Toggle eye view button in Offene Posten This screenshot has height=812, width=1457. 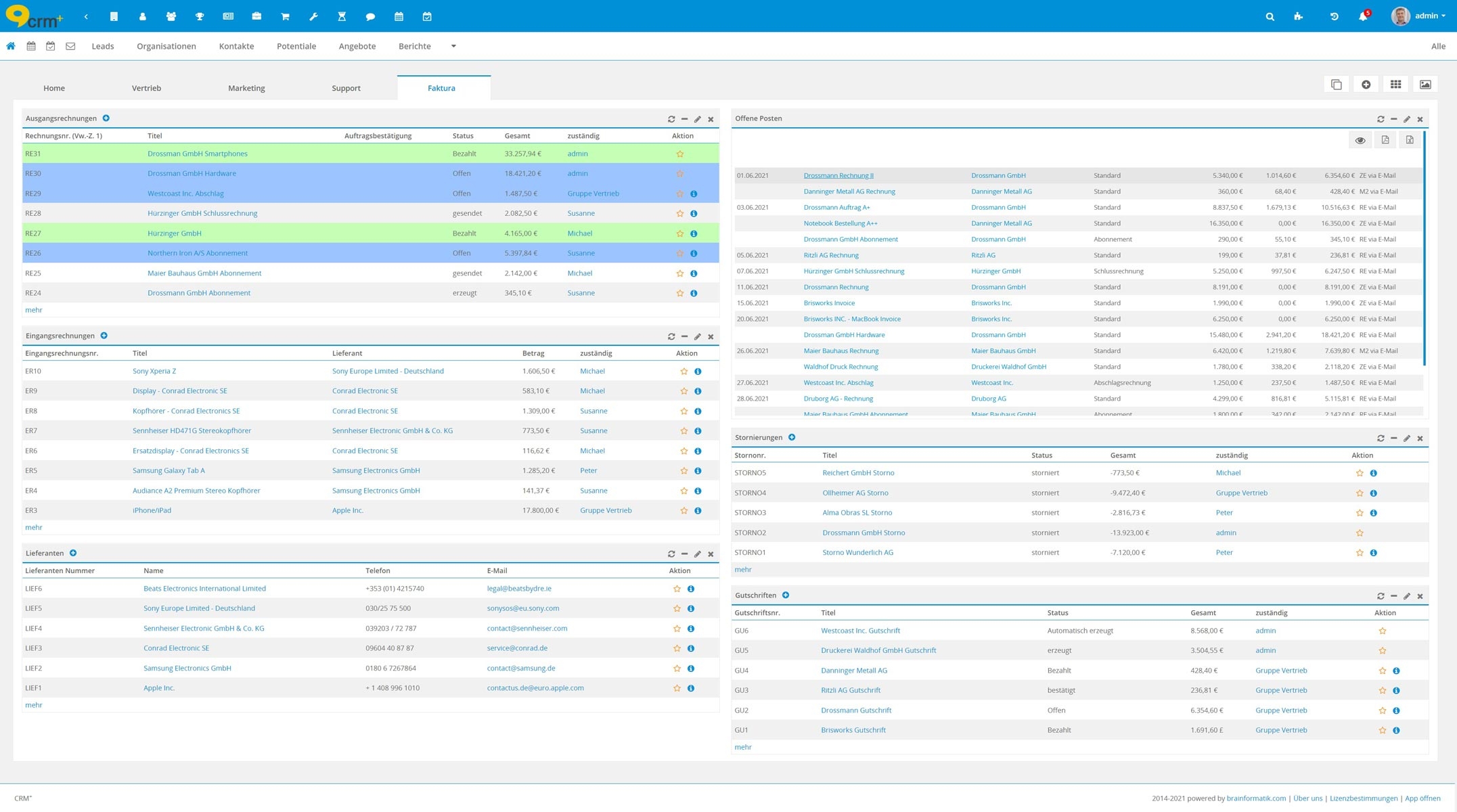(1360, 140)
